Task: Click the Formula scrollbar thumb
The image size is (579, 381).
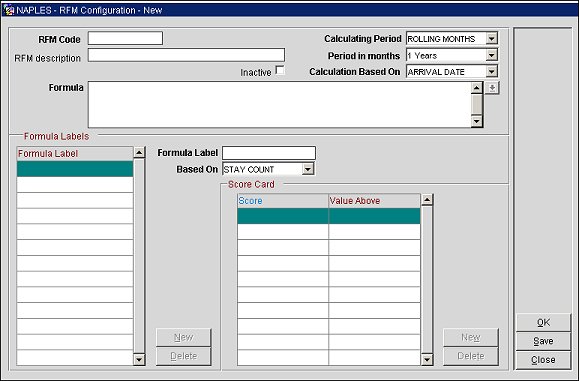Action: pyautogui.click(x=477, y=104)
